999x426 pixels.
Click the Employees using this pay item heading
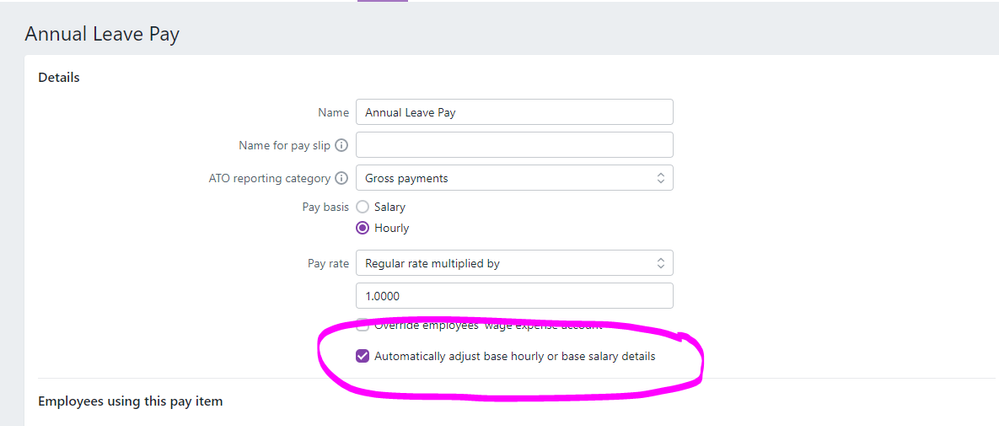click(x=130, y=401)
